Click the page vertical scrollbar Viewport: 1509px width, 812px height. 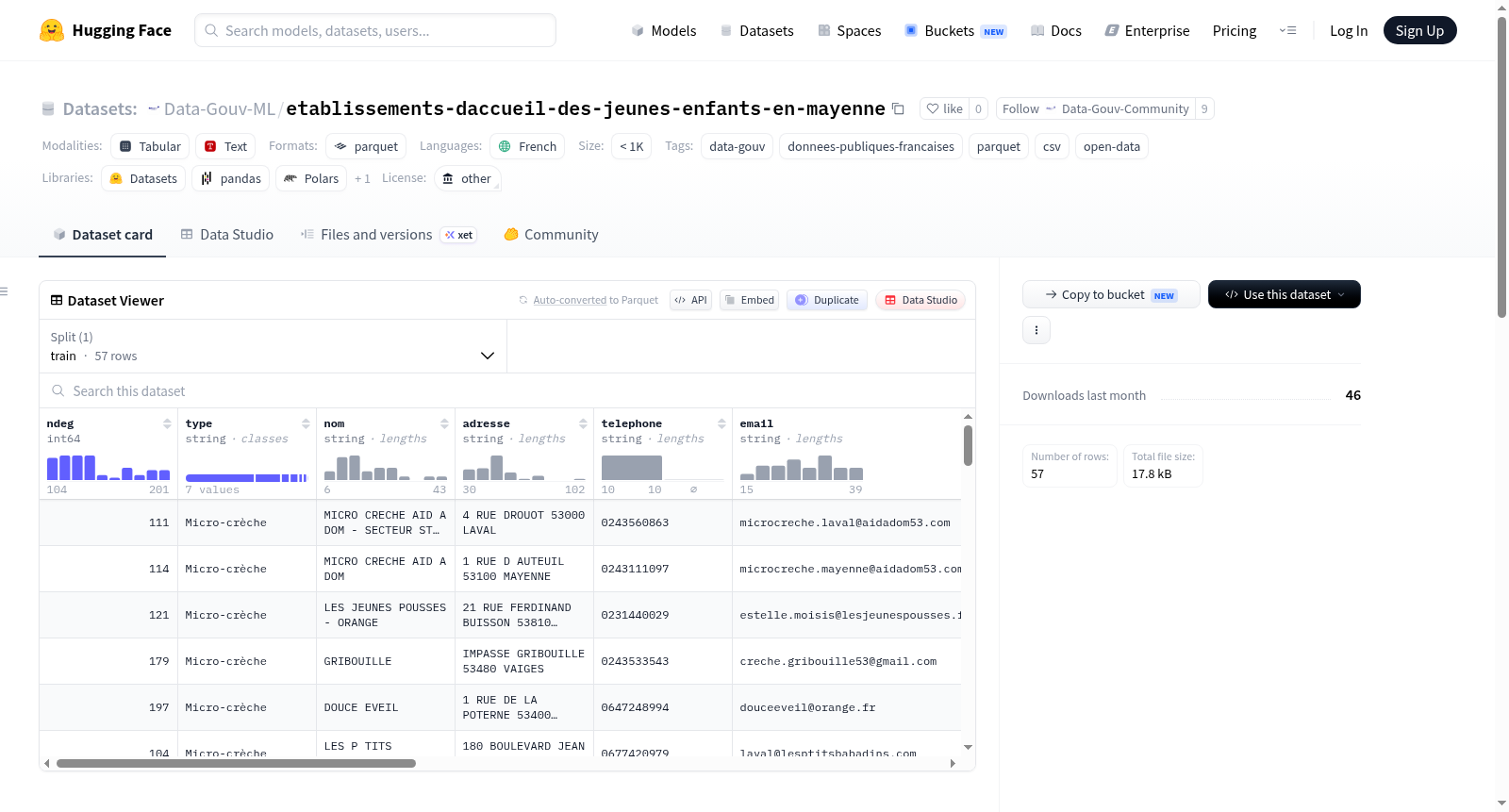pyautogui.click(x=1501, y=167)
